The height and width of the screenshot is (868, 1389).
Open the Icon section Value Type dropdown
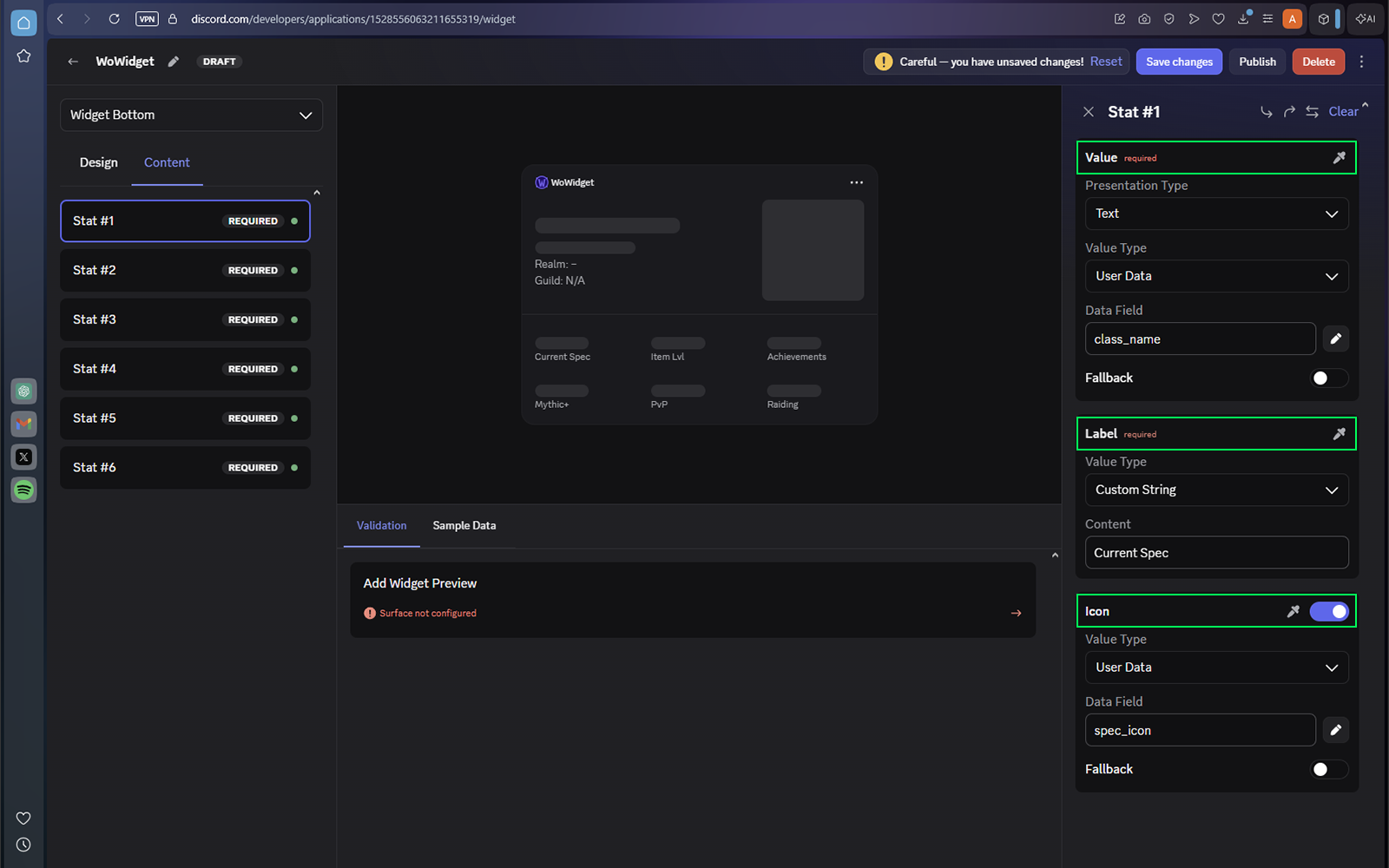point(1216,667)
